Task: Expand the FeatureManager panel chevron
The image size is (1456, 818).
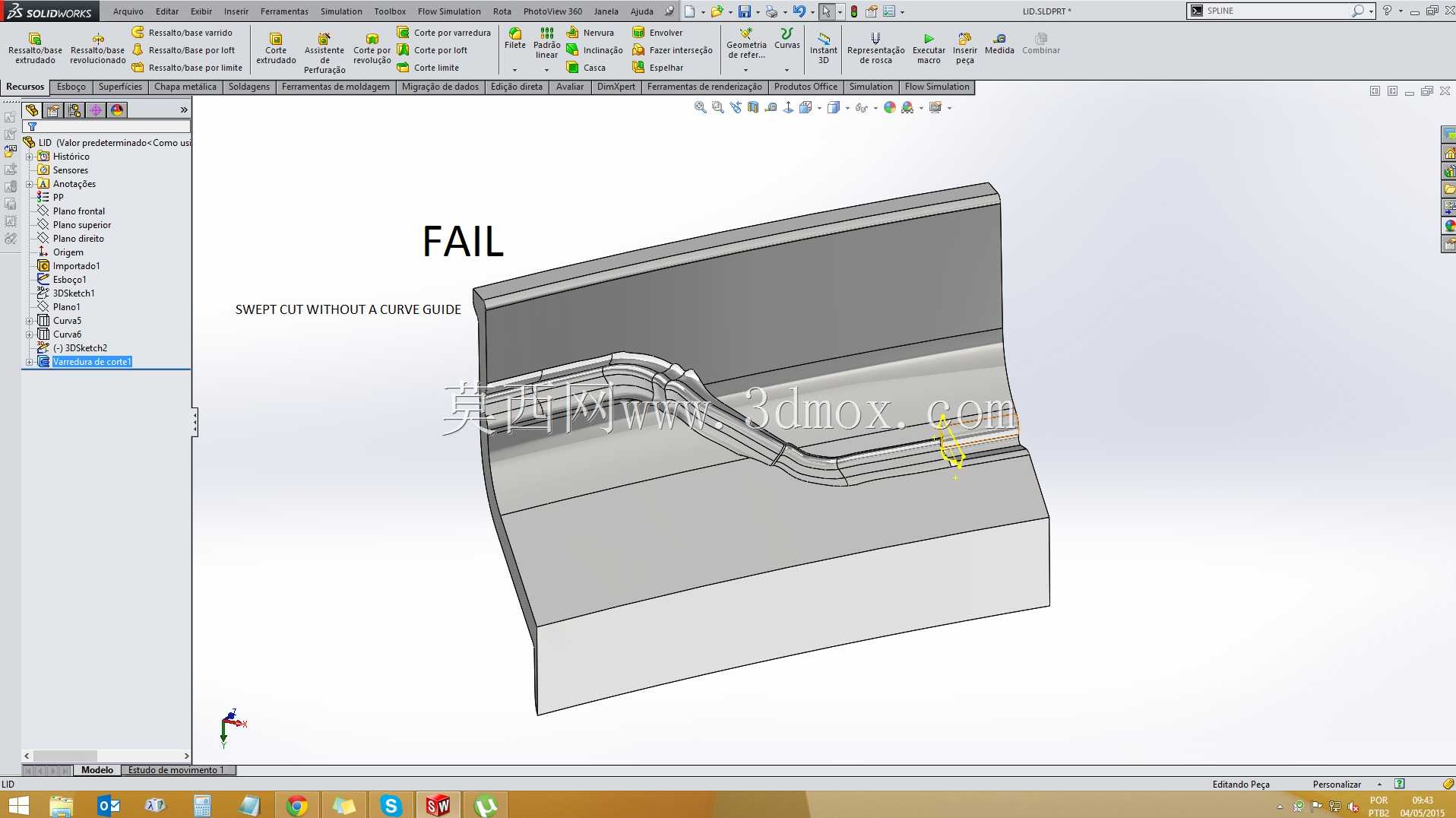Action: pos(184,110)
